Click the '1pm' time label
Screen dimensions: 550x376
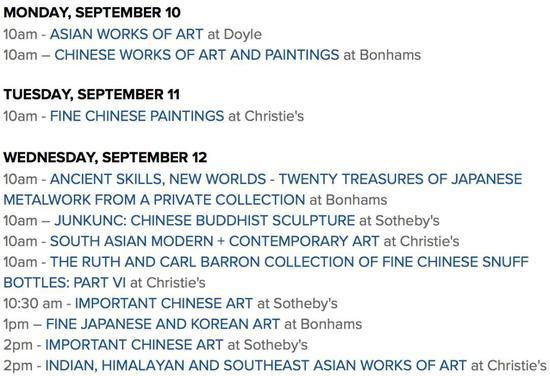(x=16, y=324)
